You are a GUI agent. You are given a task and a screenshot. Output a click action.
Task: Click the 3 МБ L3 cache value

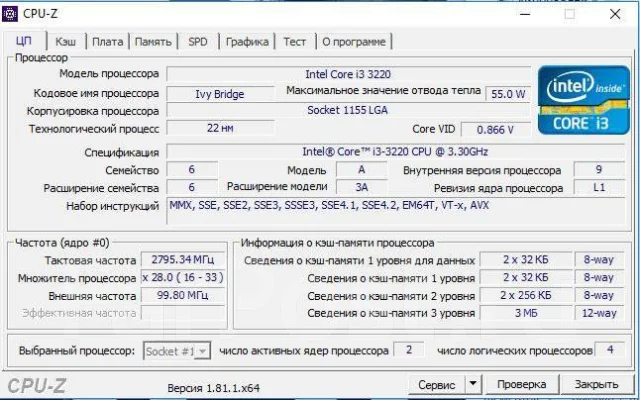pyautogui.click(x=525, y=313)
